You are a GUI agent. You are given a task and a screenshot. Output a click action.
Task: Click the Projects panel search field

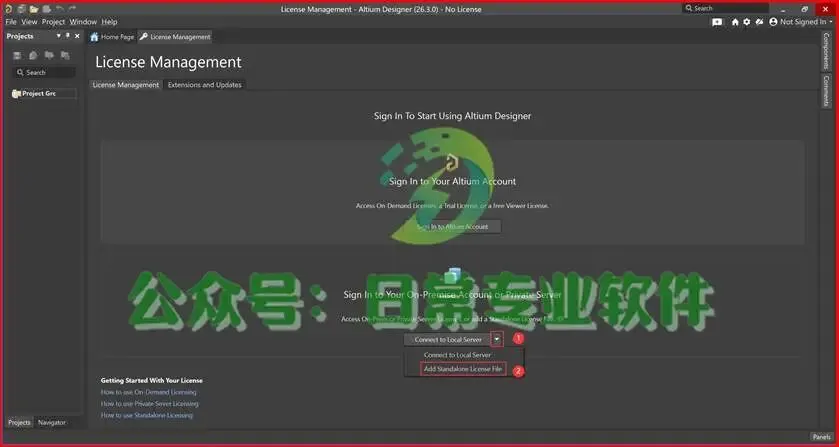click(44, 72)
